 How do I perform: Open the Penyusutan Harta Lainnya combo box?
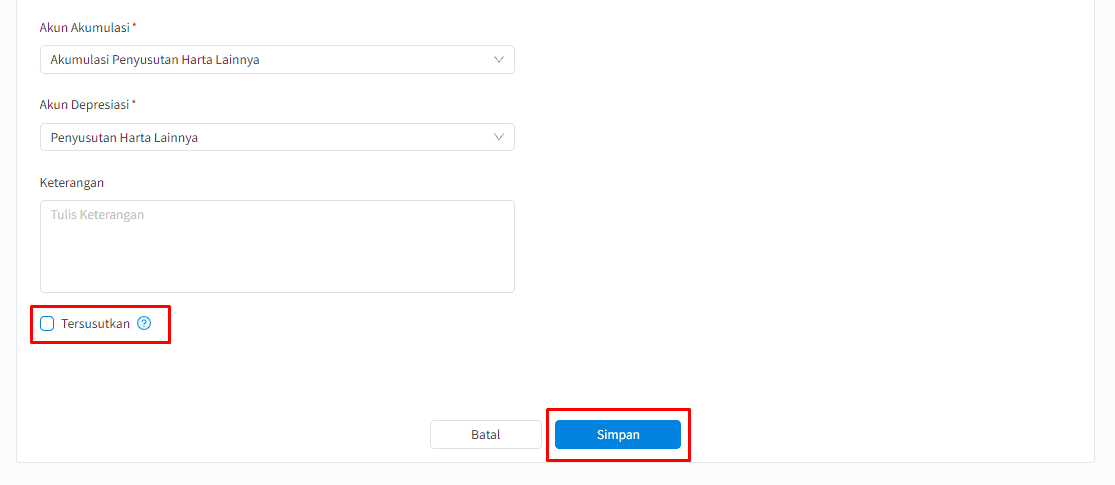[x=277, y=137]
